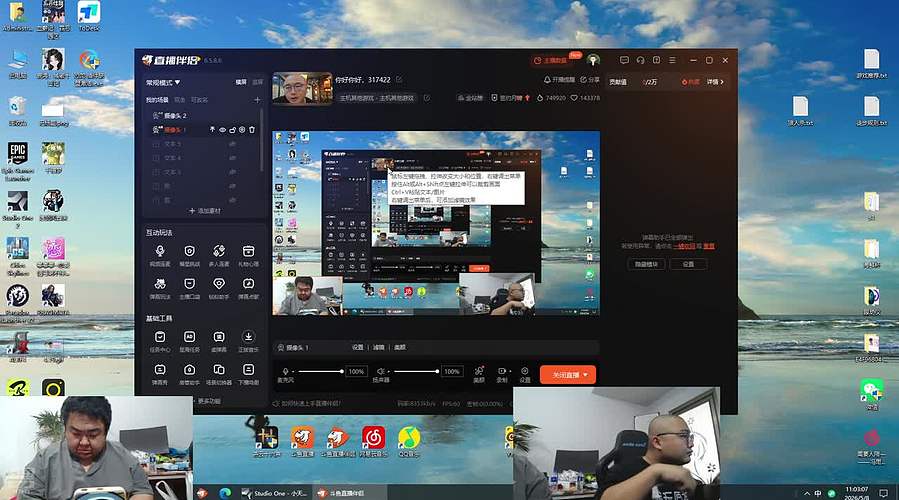Click the orange 主播数据 button

click(550, 60)
